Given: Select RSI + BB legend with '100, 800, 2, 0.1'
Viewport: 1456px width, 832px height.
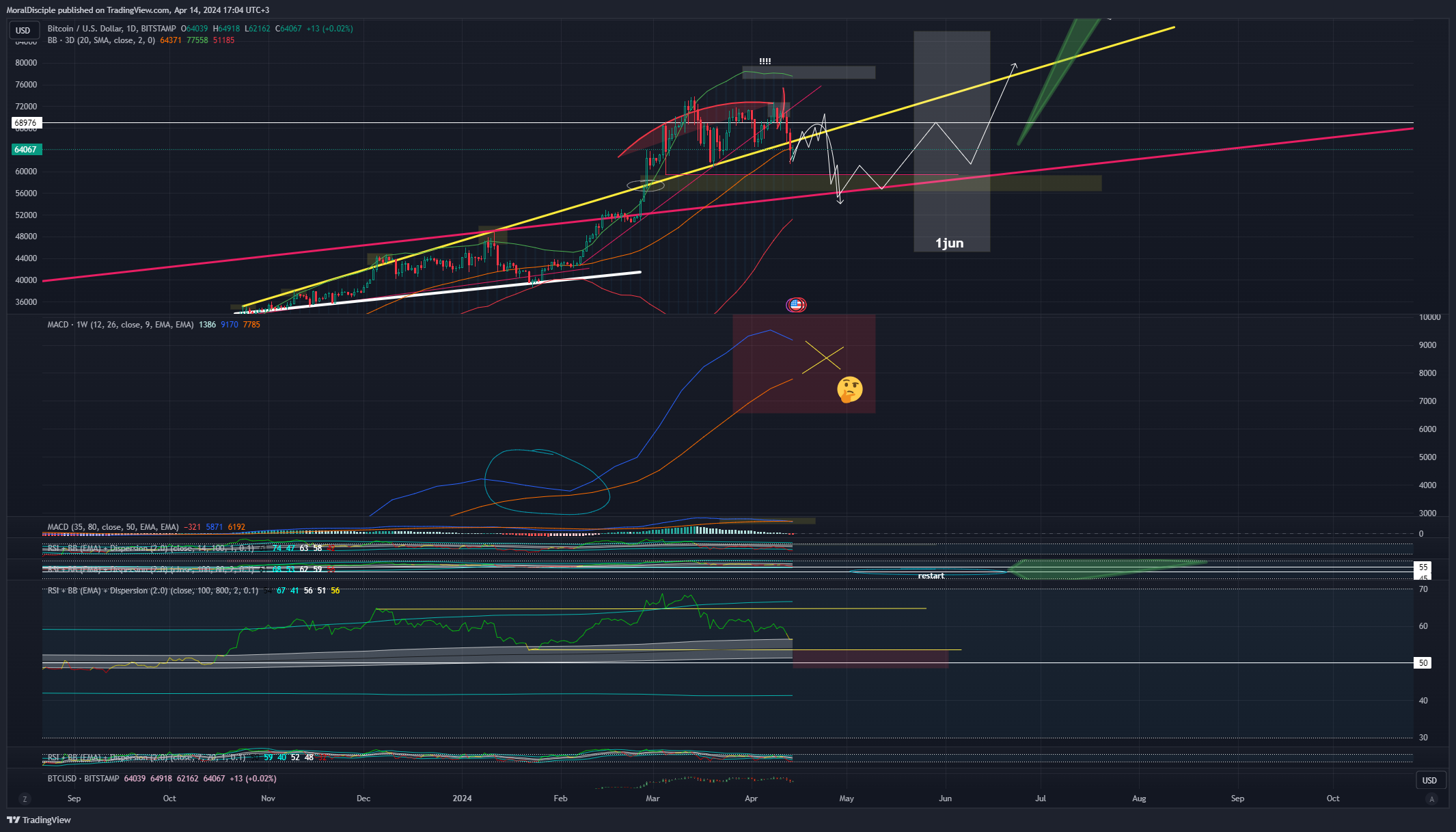Looking at the screenshot, I should pos(153,591).
